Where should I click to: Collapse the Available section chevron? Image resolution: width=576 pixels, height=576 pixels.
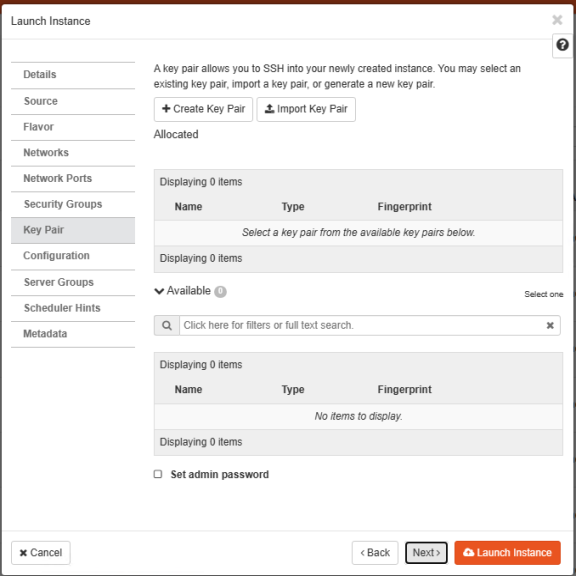click(159, 291)
